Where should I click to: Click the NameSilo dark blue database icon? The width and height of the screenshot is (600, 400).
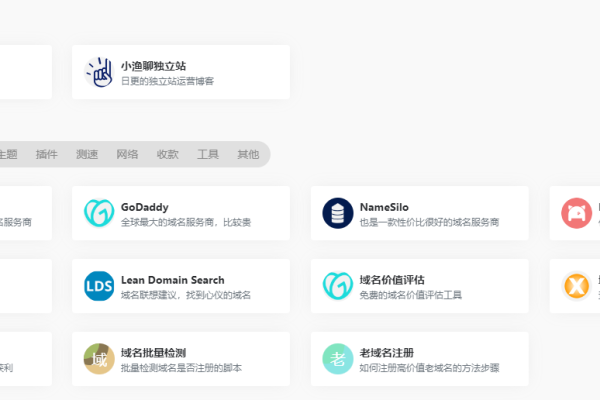[338, 213]
